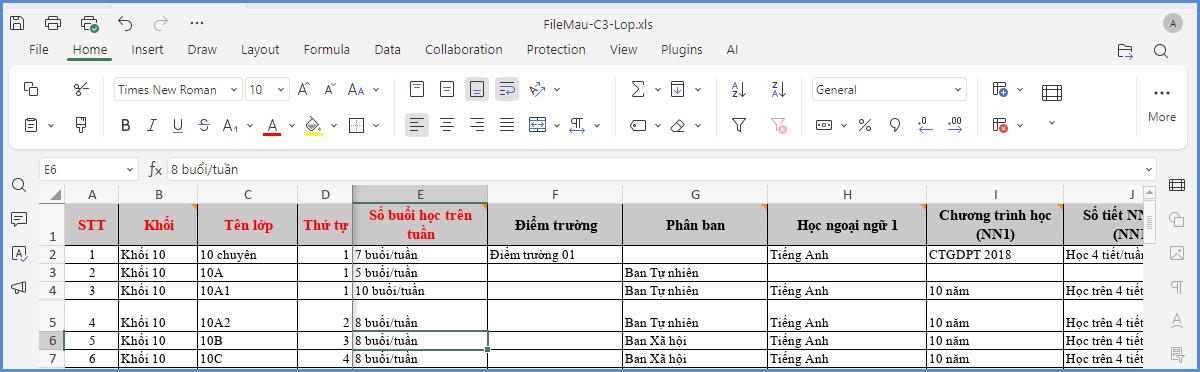Switch to the Layout tab
Screen dimensions: 1200x372
pyautogui.click(x=260, y=50)
